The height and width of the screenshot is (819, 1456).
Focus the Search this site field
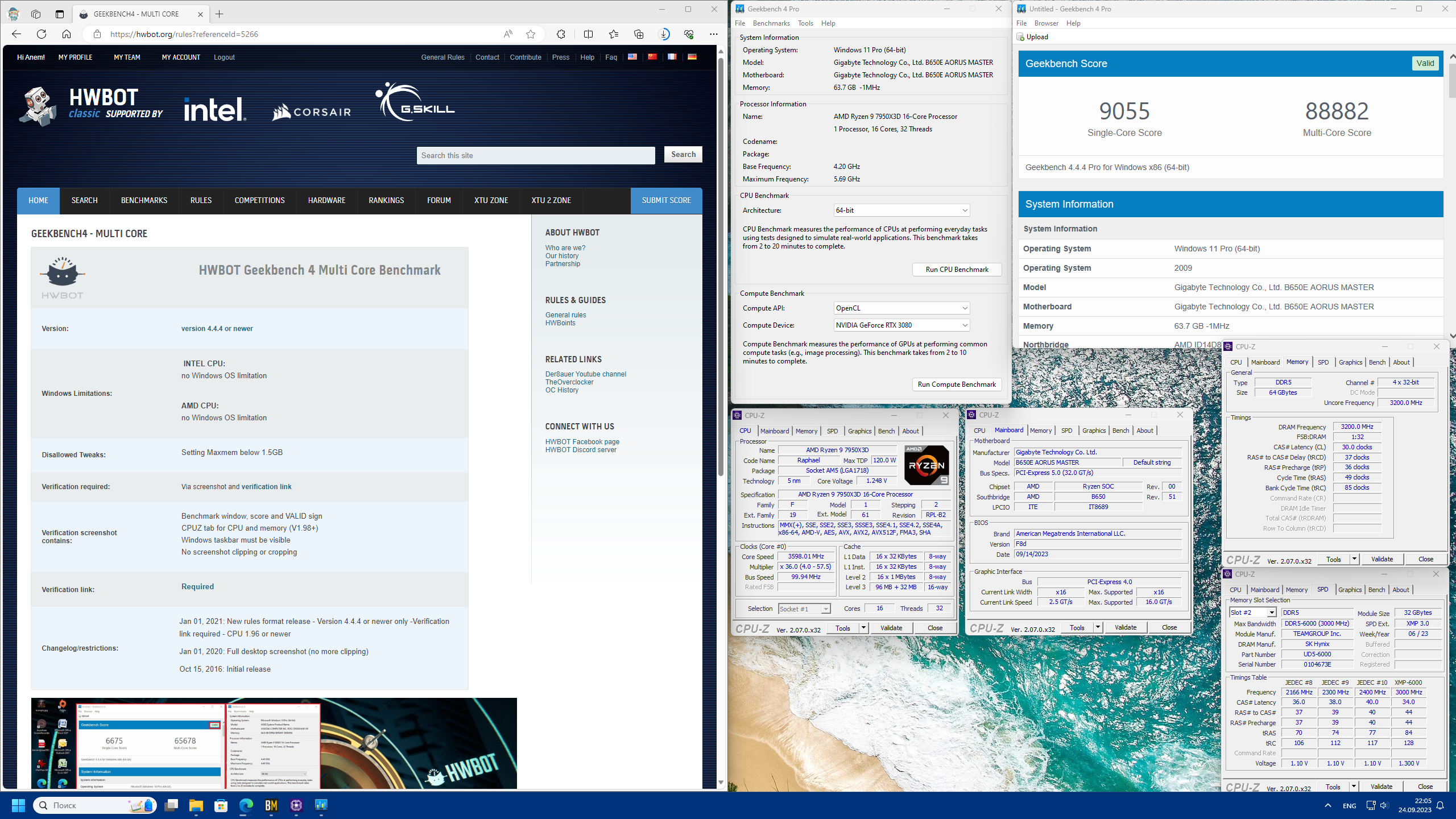click(x=536, y=155)
